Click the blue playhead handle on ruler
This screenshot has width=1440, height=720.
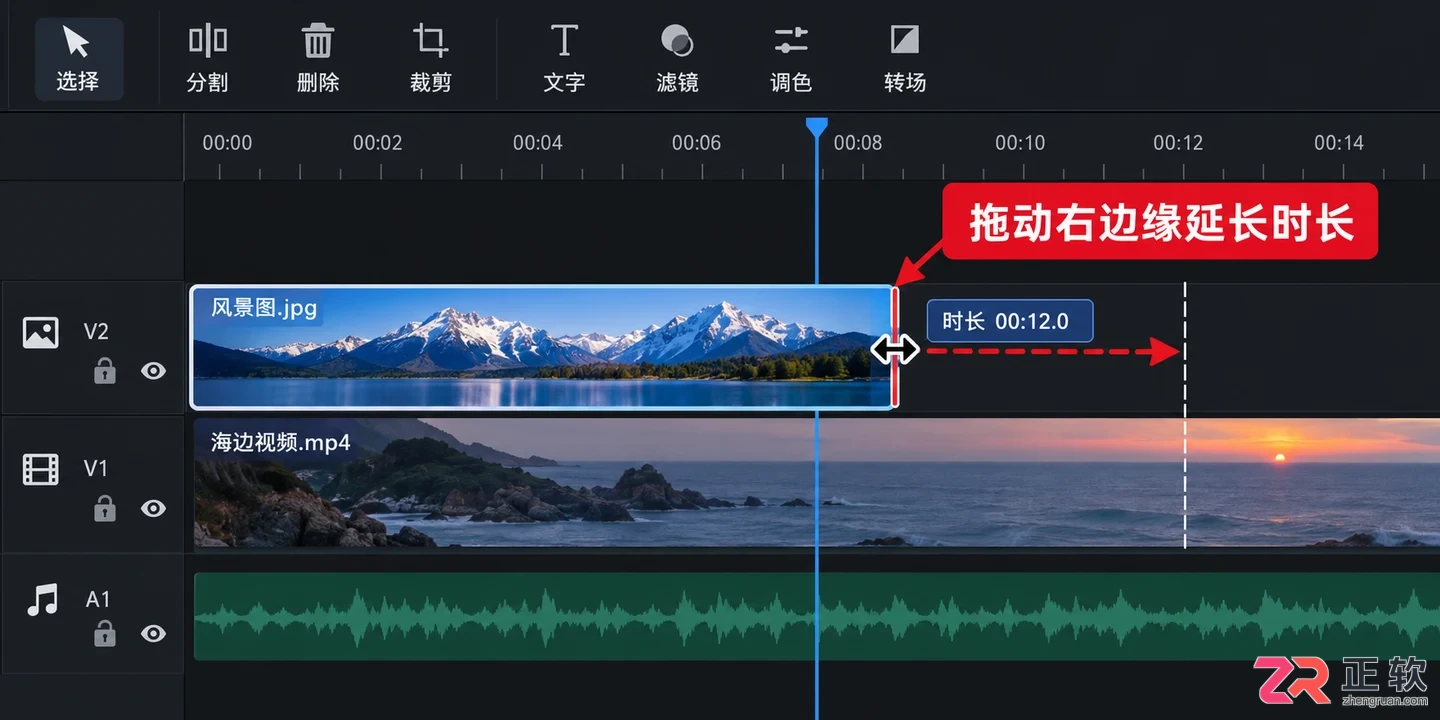[817, 128]
